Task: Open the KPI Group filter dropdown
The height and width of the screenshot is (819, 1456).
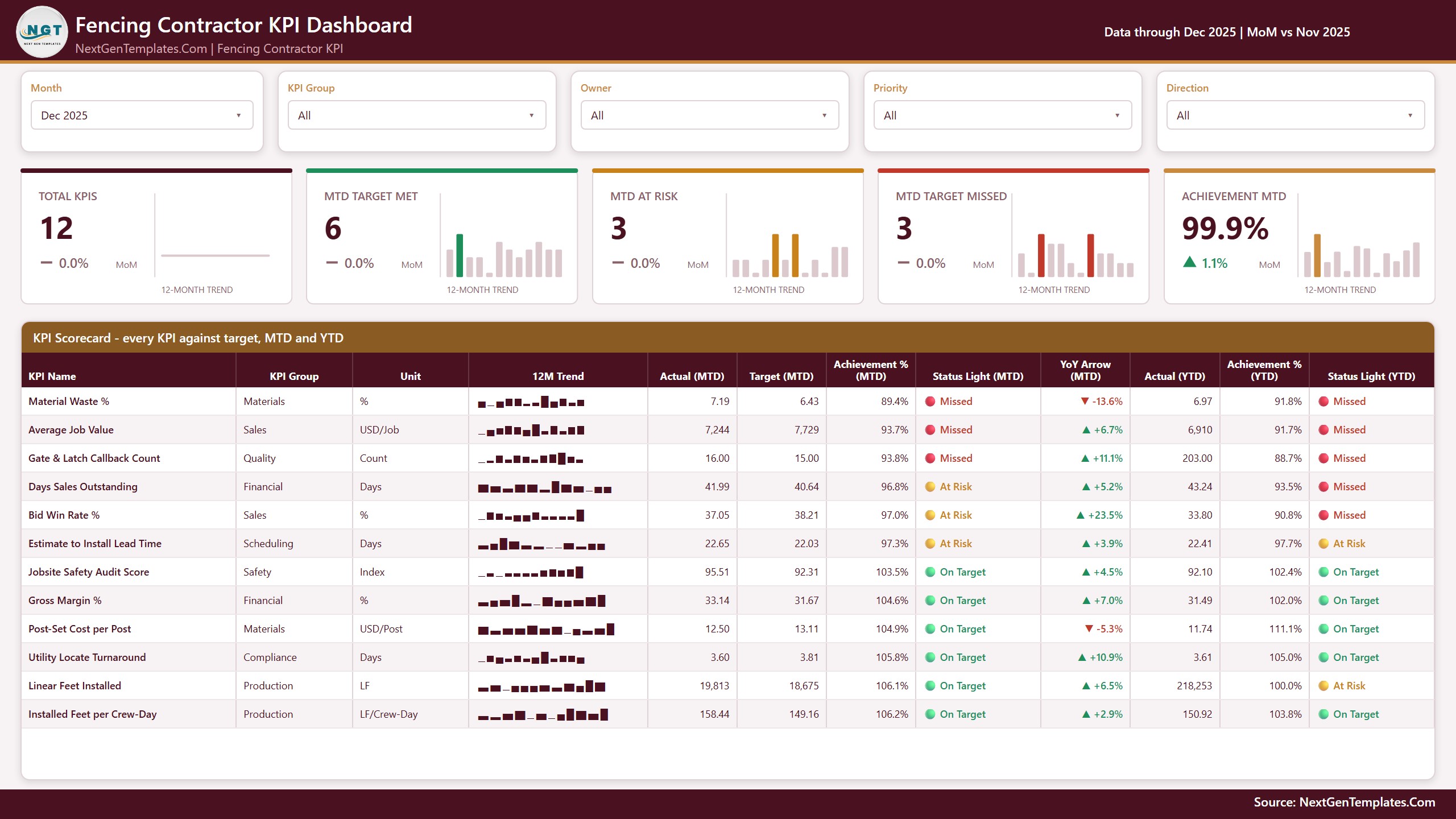Action: [417, 115]
